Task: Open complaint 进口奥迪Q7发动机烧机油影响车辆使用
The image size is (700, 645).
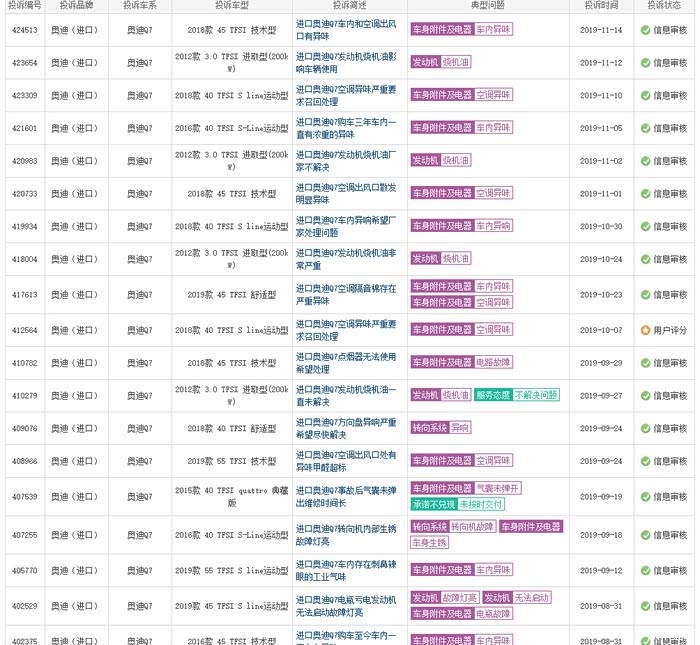Action: coord(346,63)
